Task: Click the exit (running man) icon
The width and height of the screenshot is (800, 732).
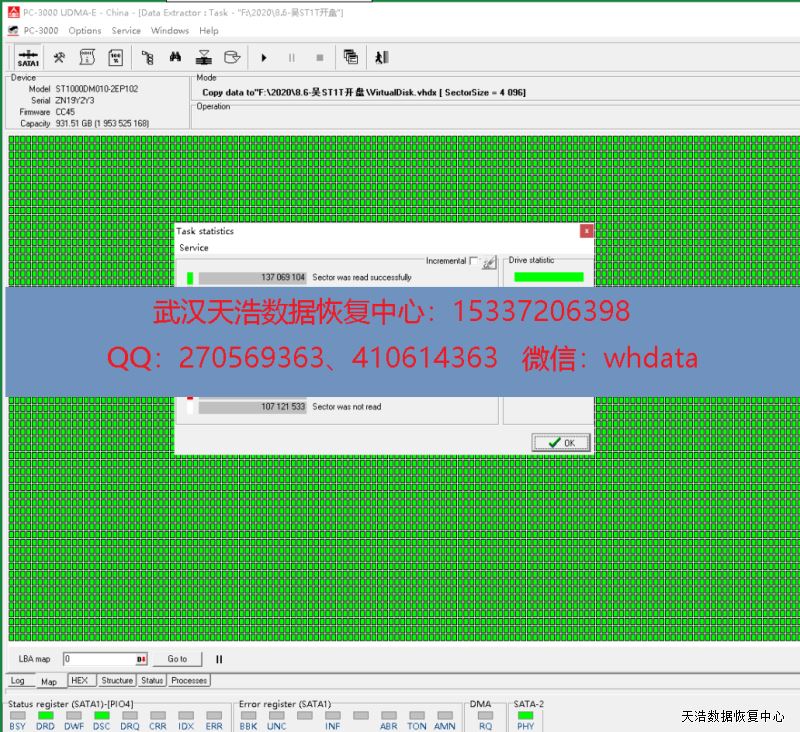Action: [x=381, y=58]
